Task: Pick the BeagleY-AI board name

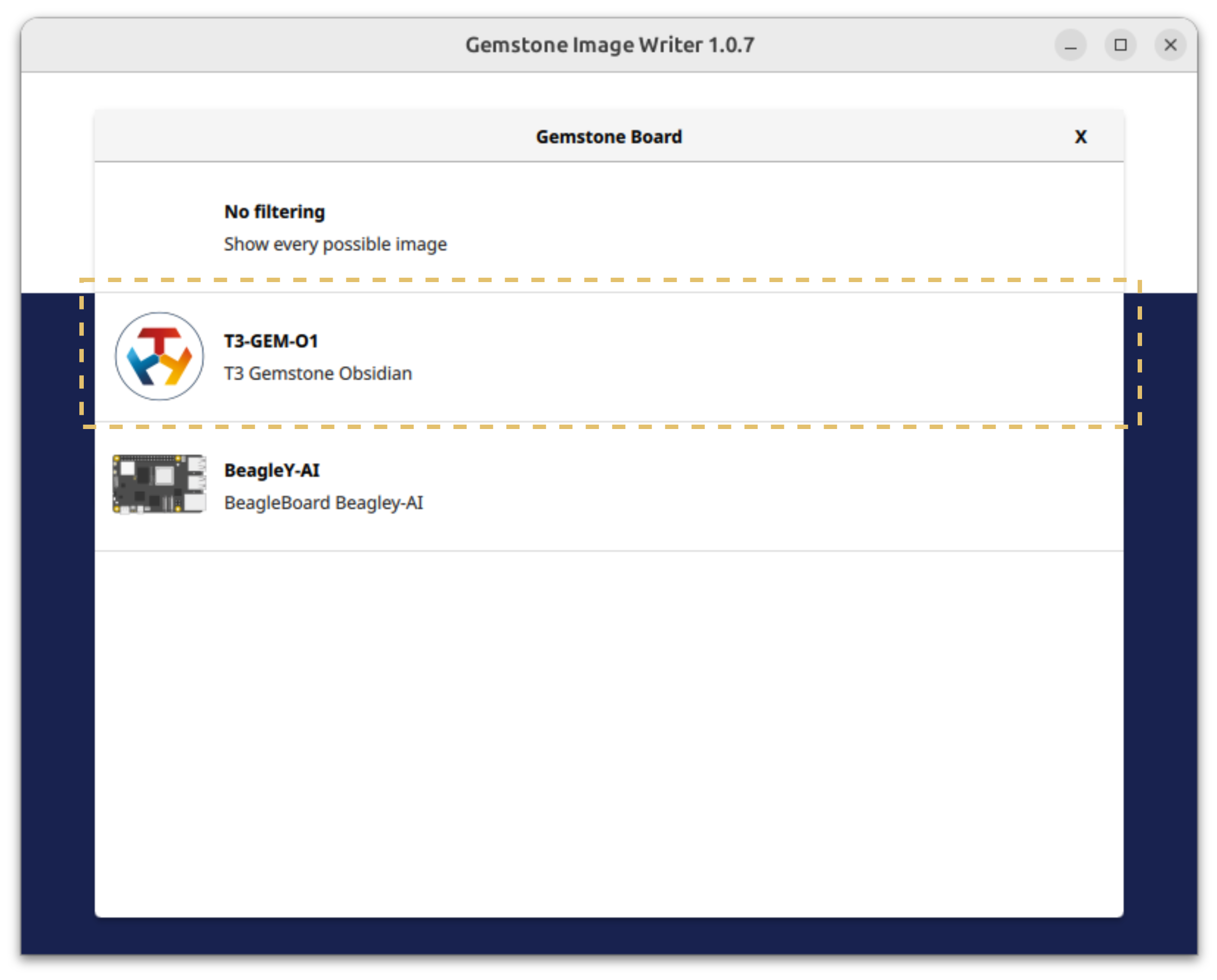Action: click(x=271, y=470)
